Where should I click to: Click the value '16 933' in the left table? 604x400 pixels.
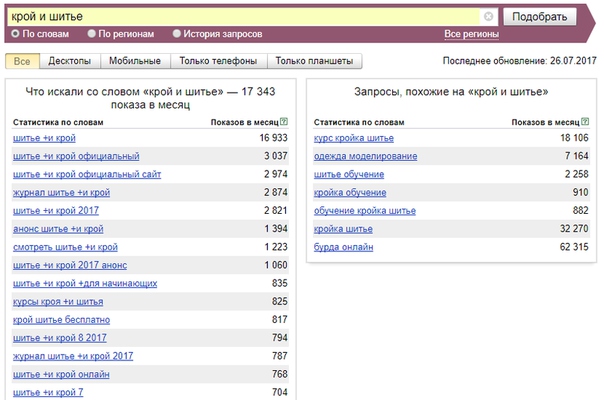(x=273, y=138)
